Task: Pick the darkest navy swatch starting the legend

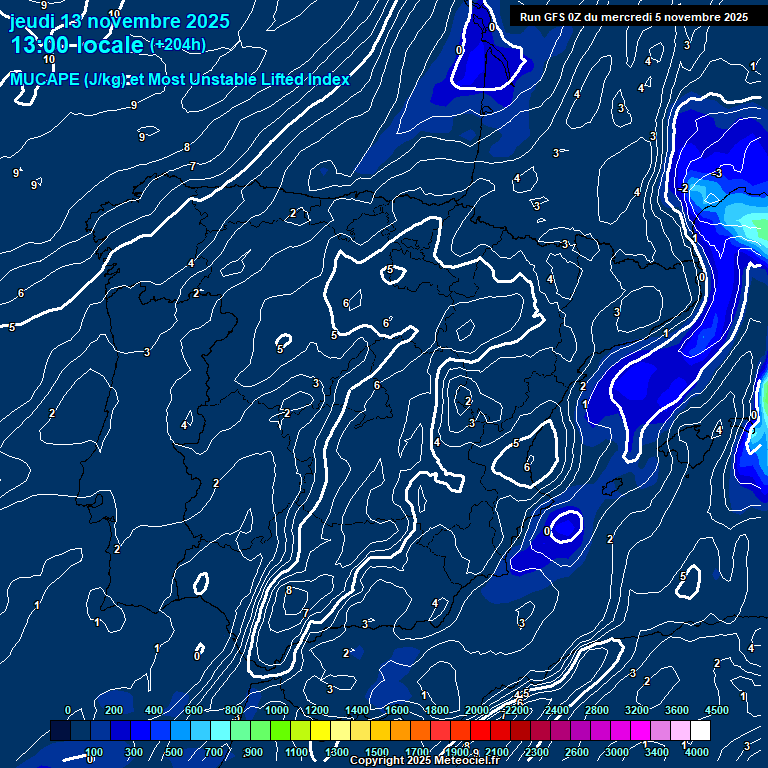Action: click(x=60, y=730)
